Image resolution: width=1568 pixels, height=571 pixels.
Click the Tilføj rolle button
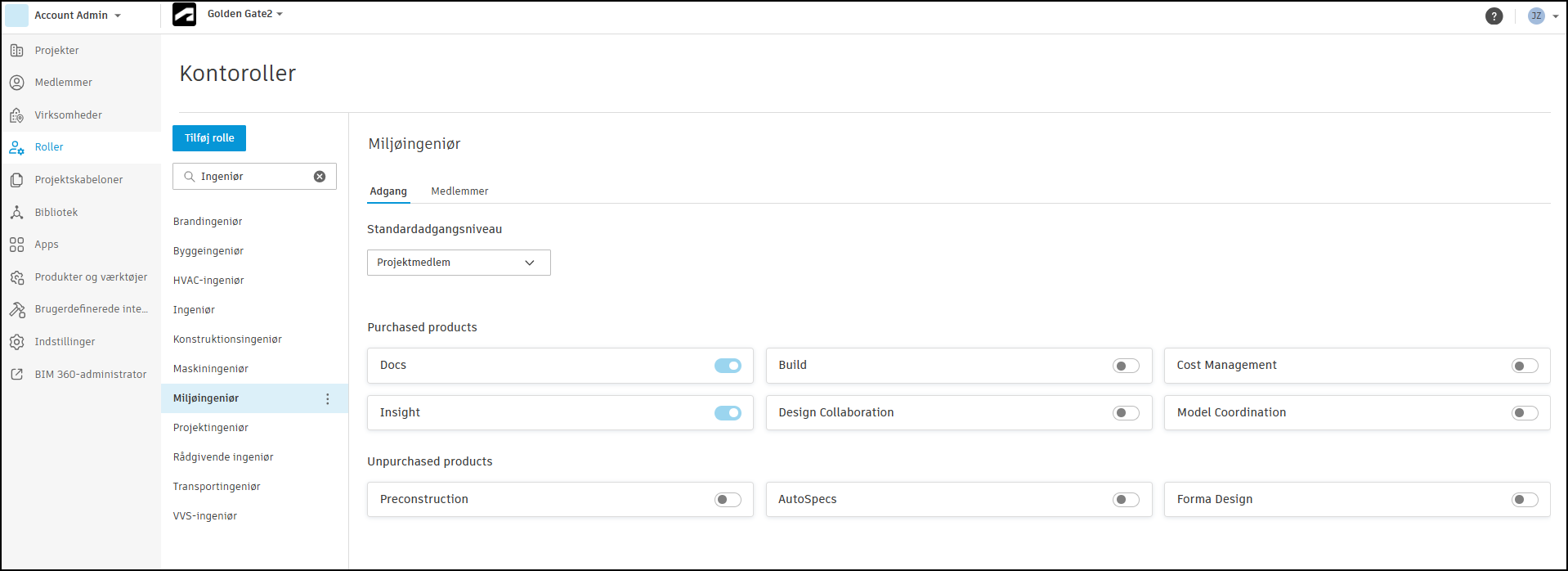(x=209, y=138)
